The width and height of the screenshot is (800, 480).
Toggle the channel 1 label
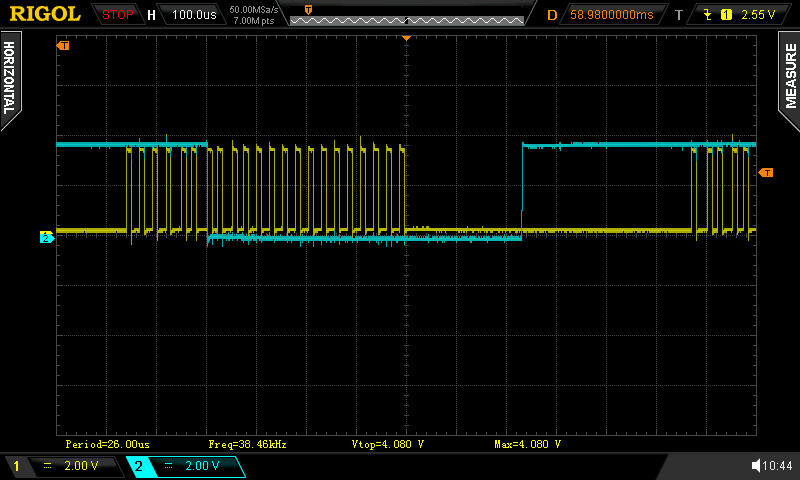(15, 466)
